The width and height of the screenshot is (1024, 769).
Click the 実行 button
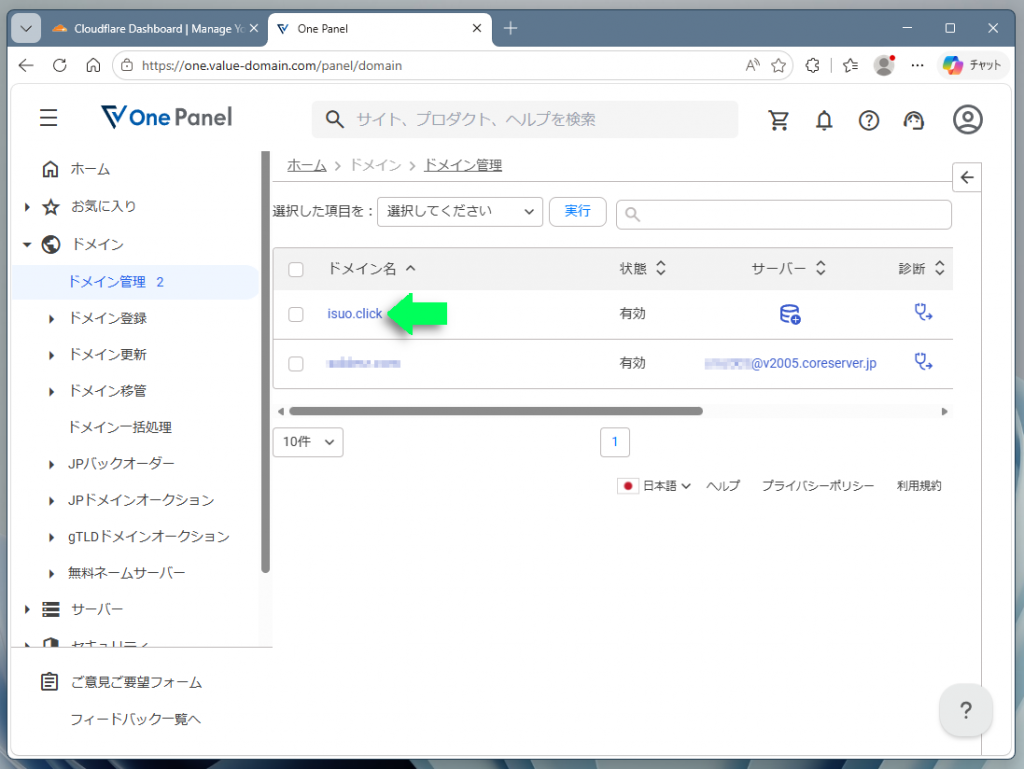coord(577,212)
